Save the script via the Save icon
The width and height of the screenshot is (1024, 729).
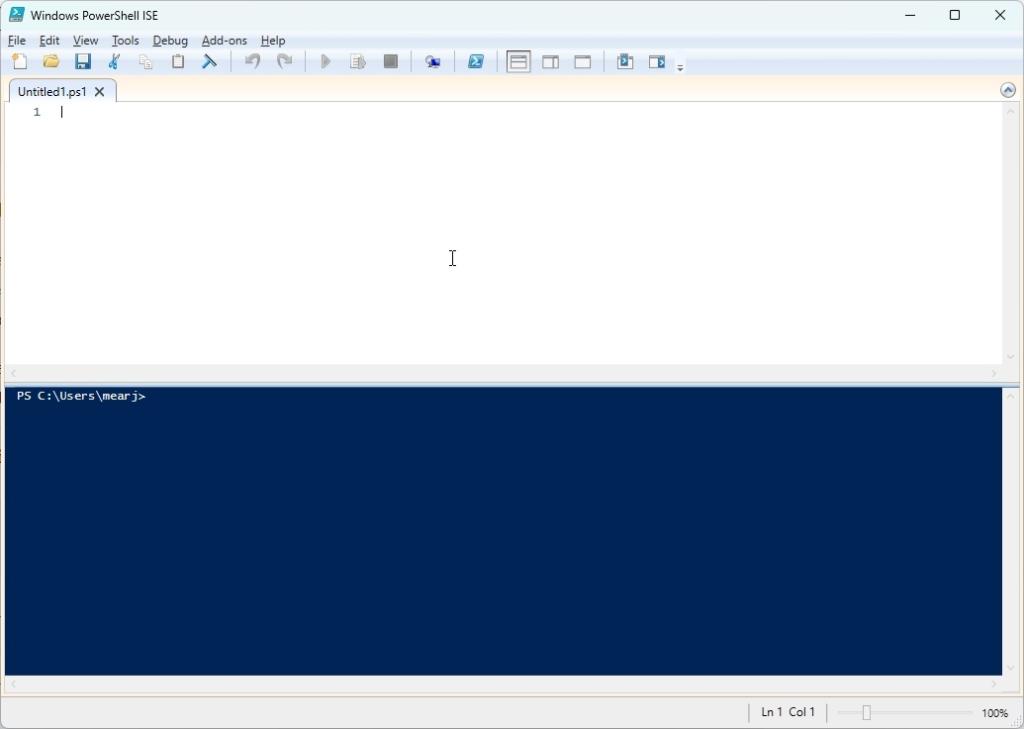tap(83, 61)
